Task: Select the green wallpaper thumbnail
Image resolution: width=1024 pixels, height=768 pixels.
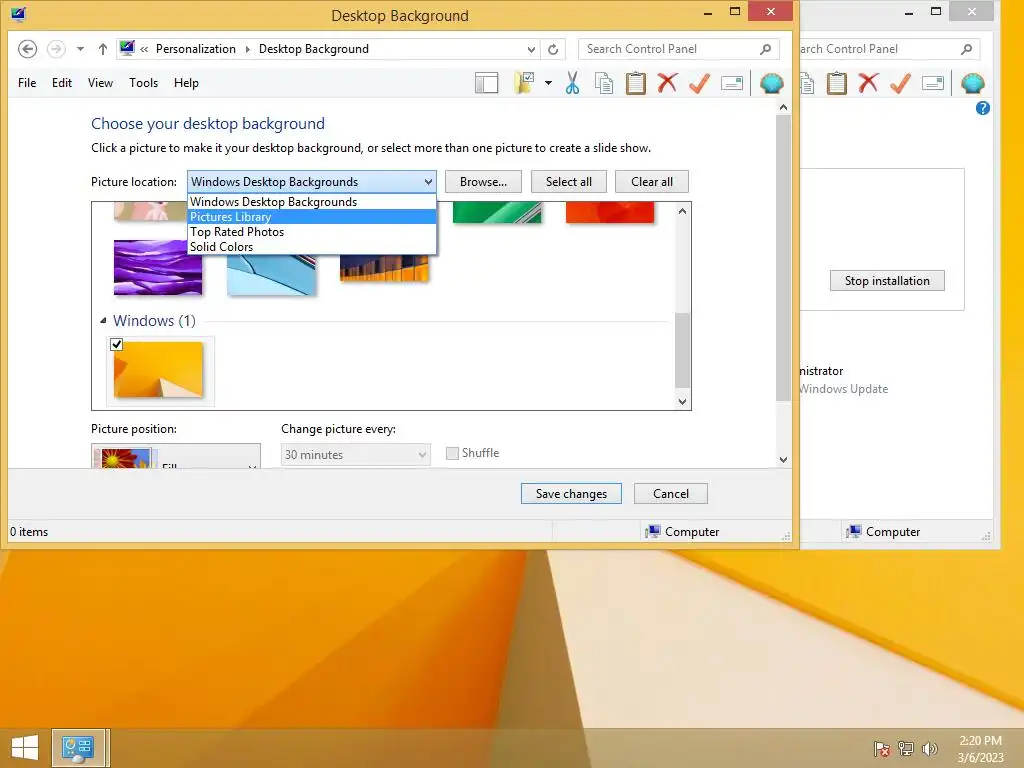Action: tap(497, 213)
